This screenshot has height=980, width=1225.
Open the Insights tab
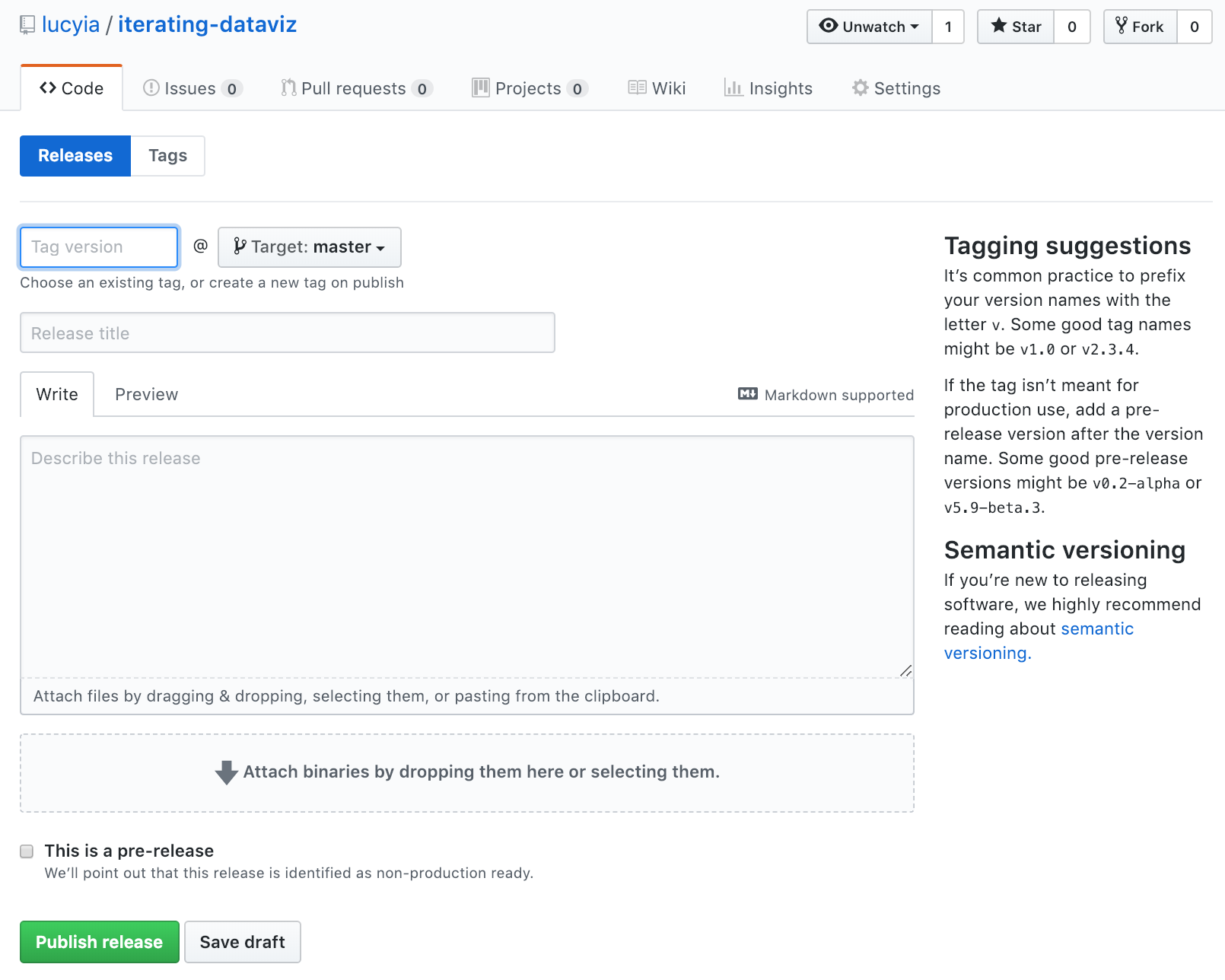tap(768, 88)
